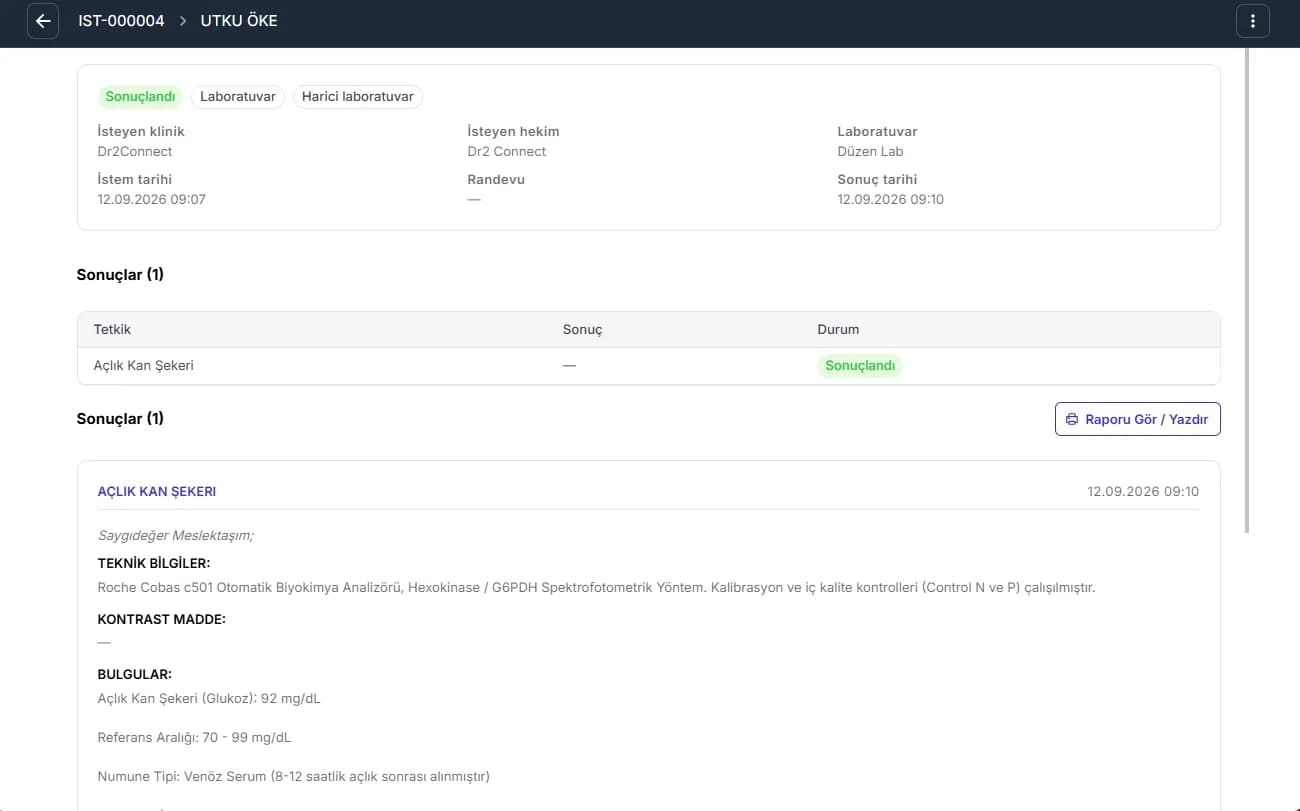Click the Raporu Gör / Yazdır button
The image size is (1300, 811).
(1137, 419)
